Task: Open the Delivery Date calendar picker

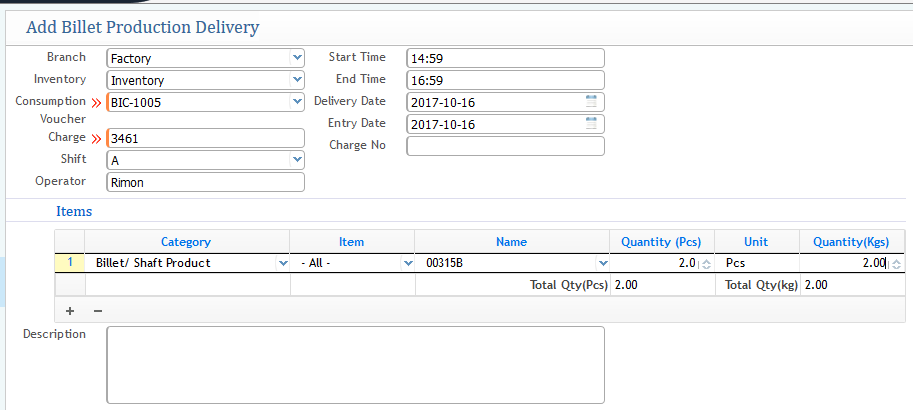Action: pyautogui.click(x=591, y=102)
